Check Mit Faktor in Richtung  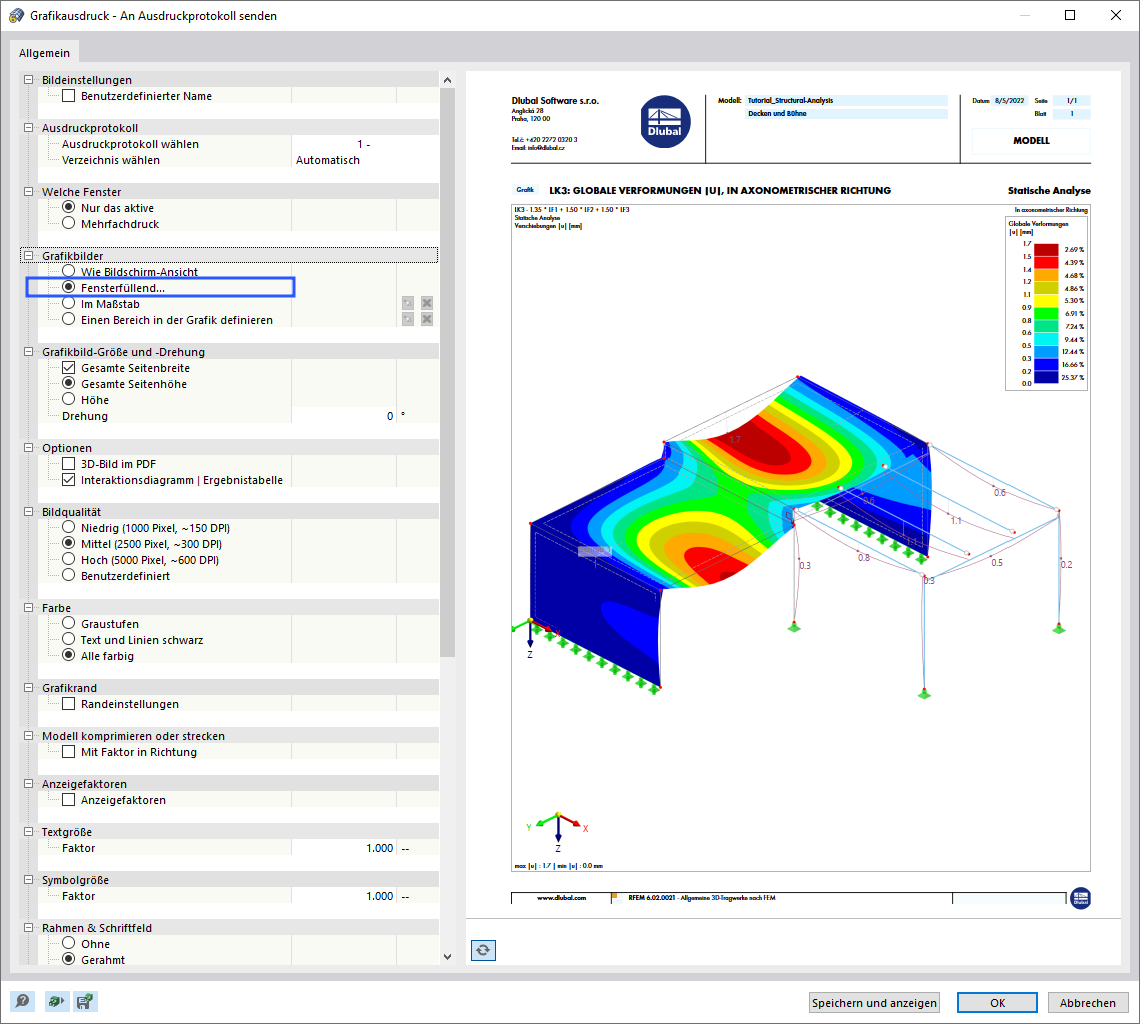coord(69,752)
